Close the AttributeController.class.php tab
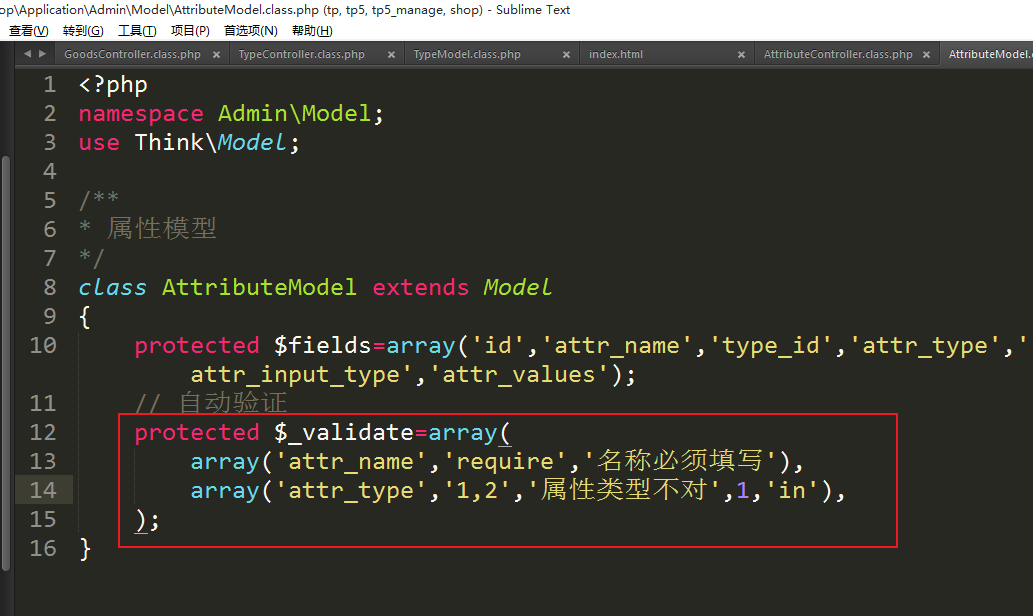Screen dimensions: 1033x616 tap(927, 55)
